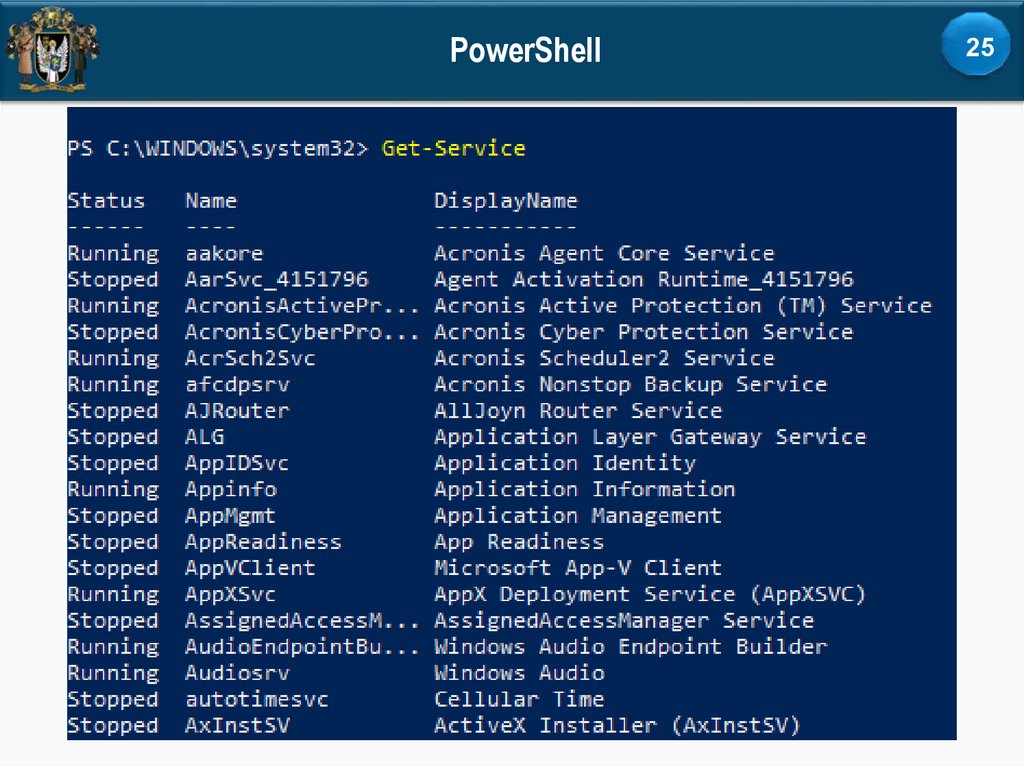Viewport: 1024px width, 767px height.
Task: Click Windows Audio Endpoint Builder display name
Action: coord(630,647)
